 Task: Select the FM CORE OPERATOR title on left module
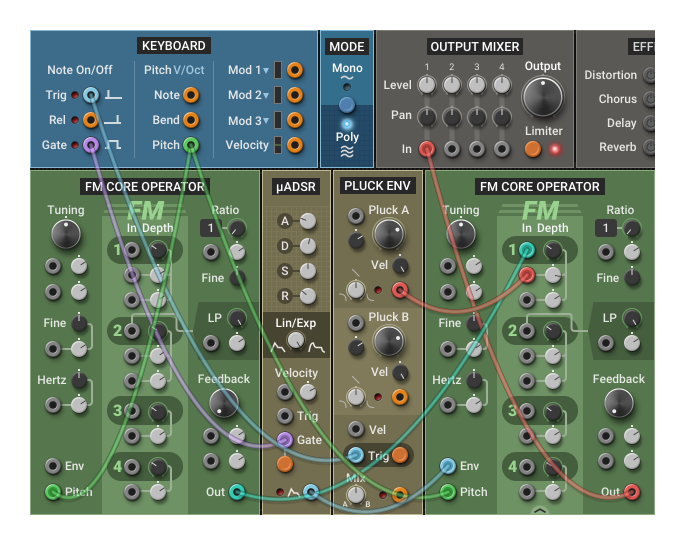[143, 186]
